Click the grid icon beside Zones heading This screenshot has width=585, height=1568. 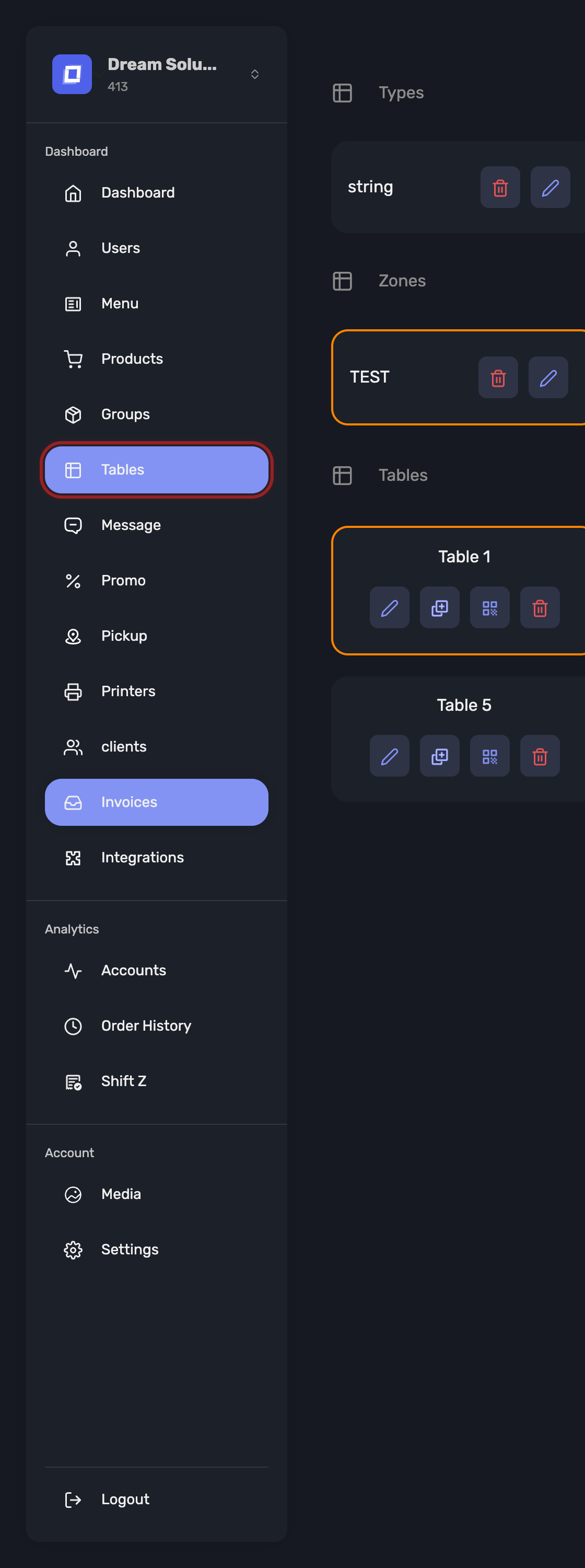342,281
